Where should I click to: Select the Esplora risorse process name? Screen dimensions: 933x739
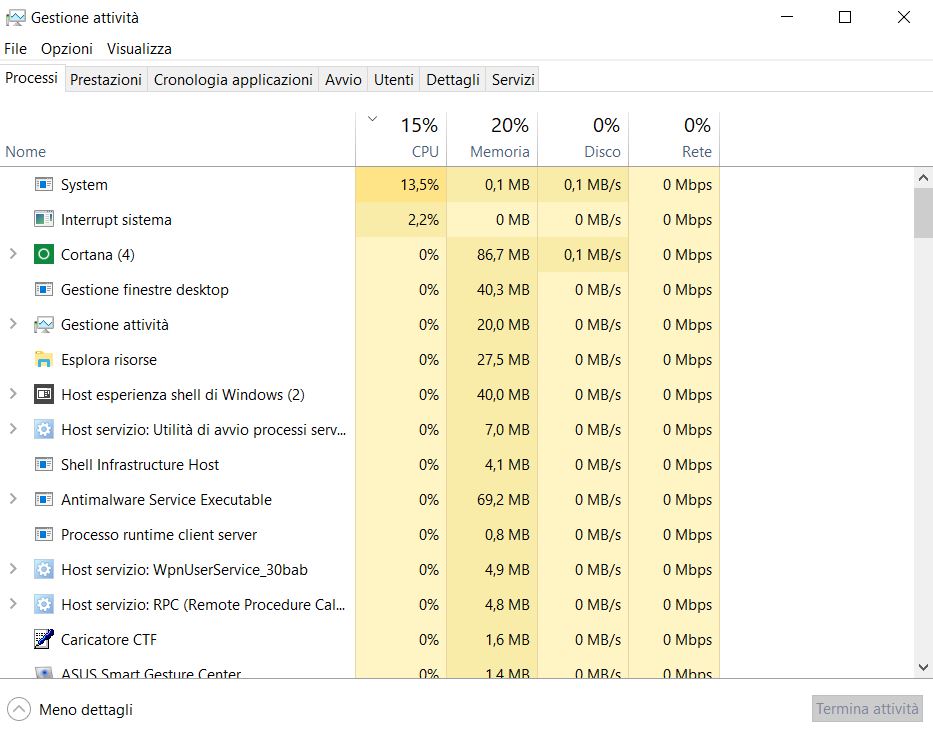(x=109, y=360)
